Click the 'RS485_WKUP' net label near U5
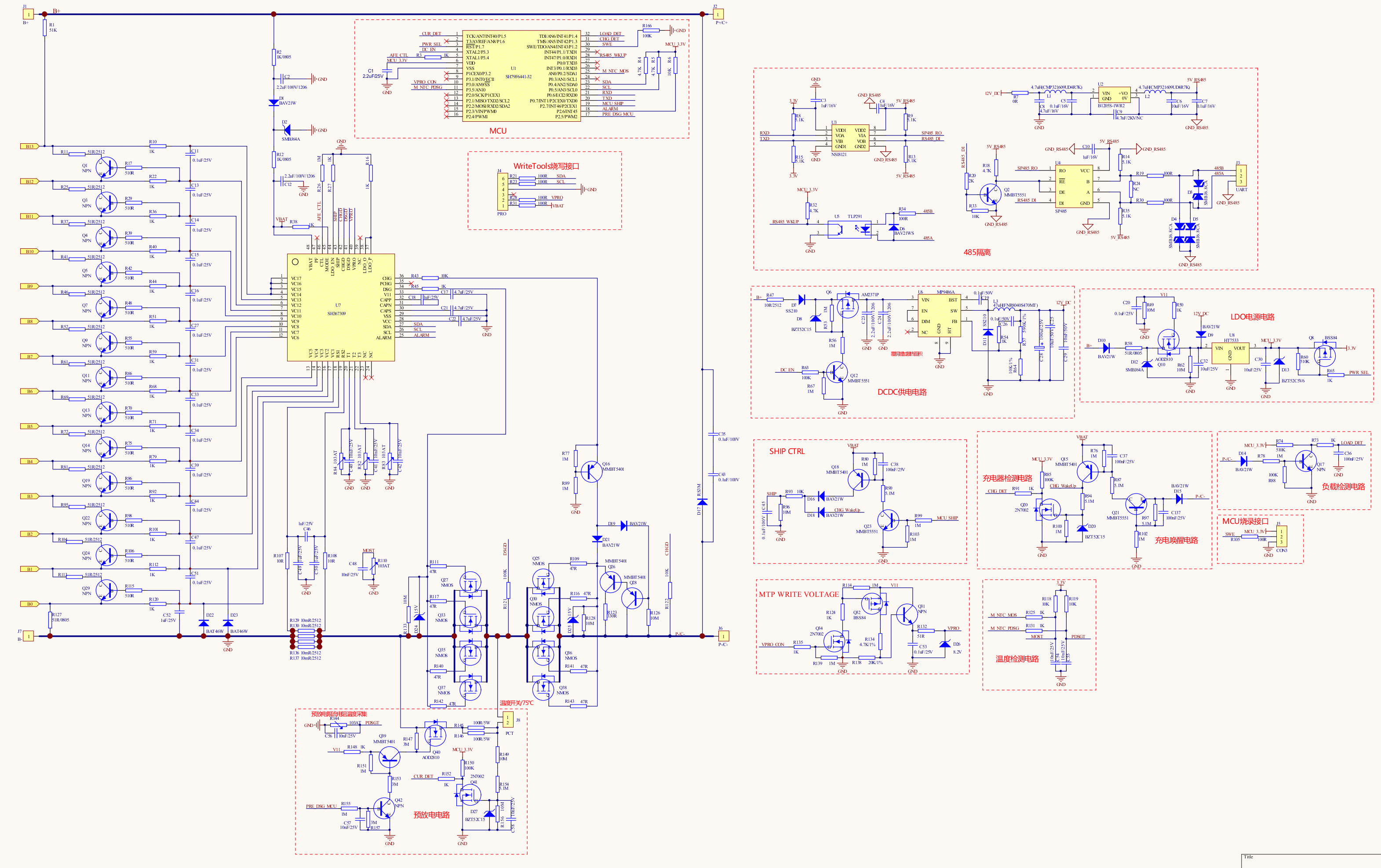1381x868 pixels. coord(785,222)
